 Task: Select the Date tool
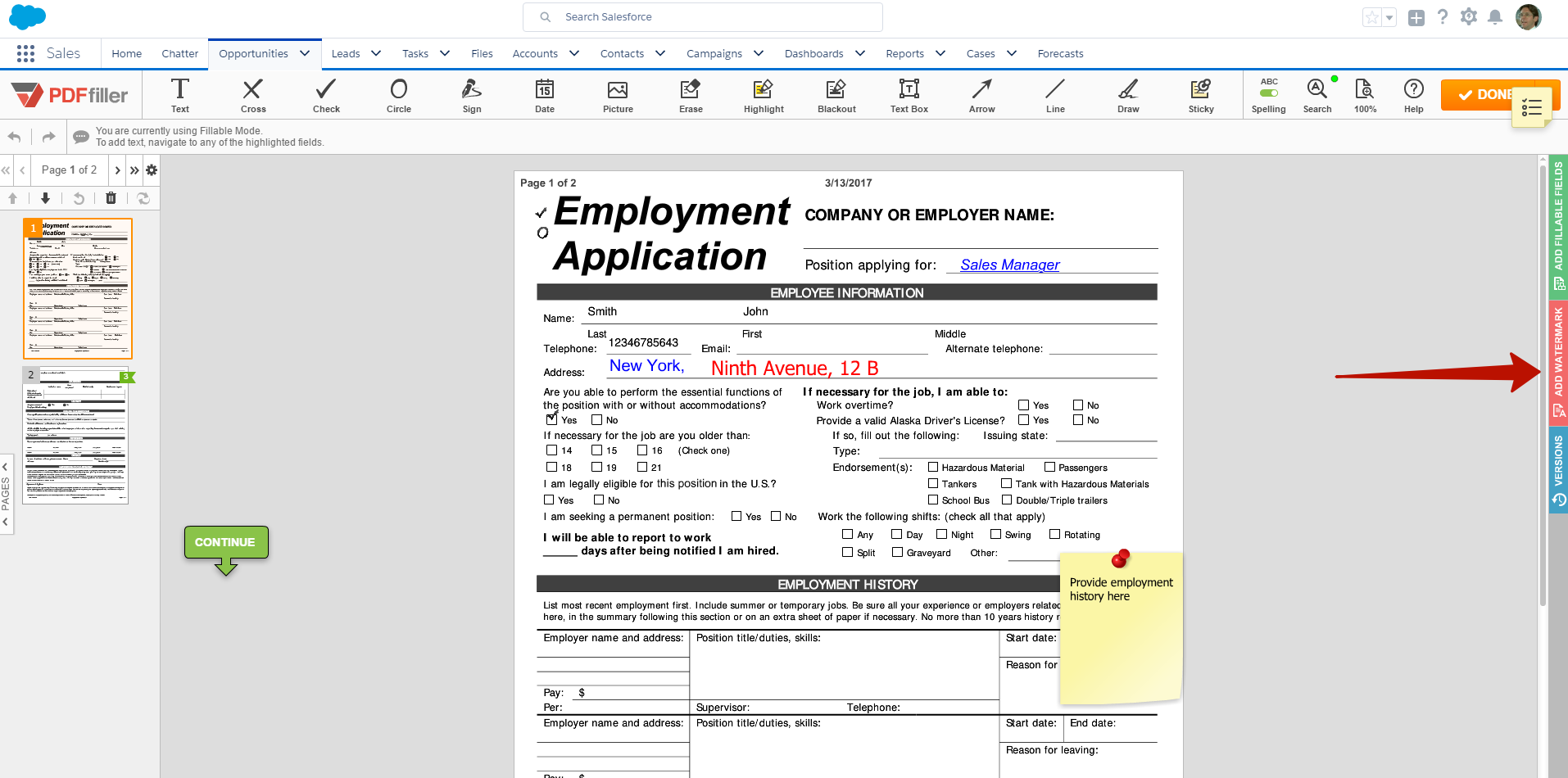click(x=545, y=95)
